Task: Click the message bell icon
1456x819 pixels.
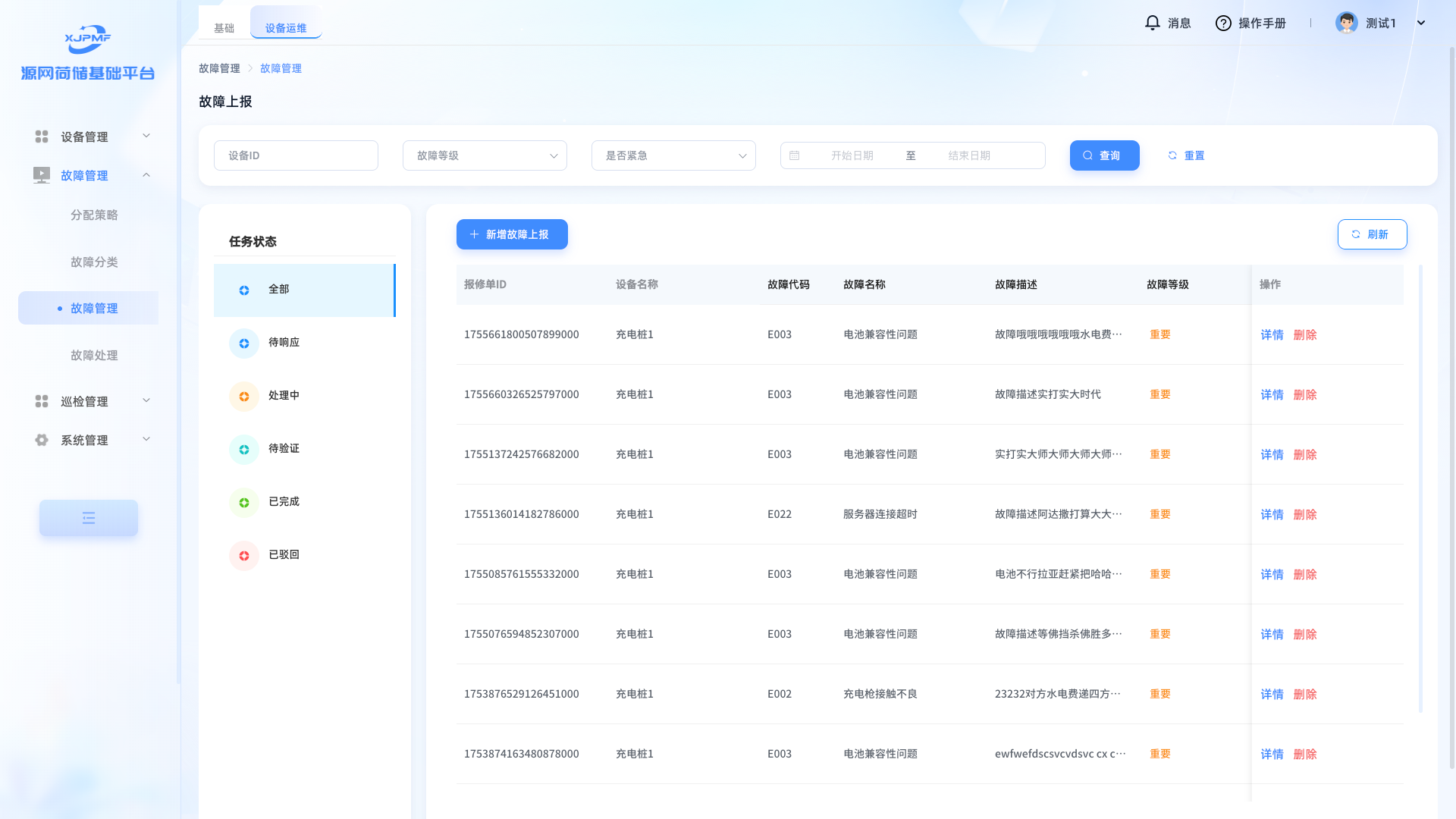Action: pyautogui.click(x=1152, y=23)
